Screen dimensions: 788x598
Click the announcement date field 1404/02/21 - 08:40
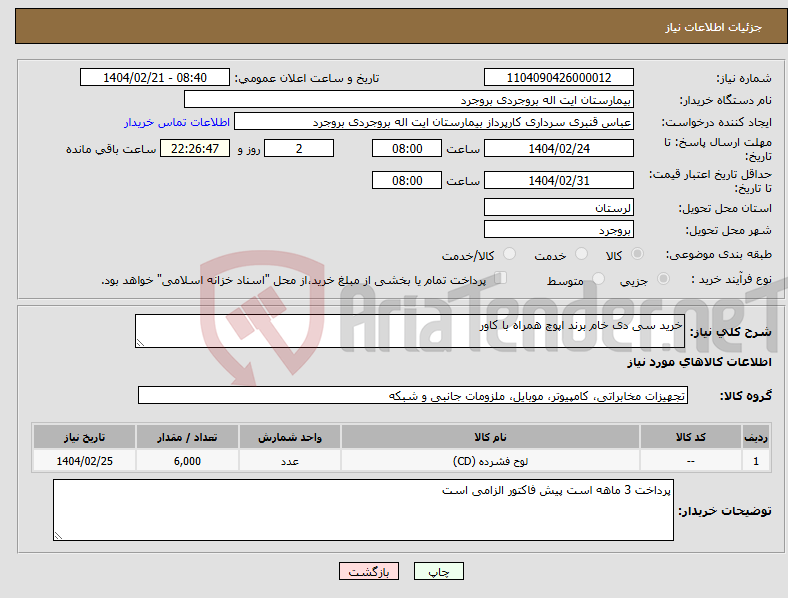pyautogui.click(x=155, y=77)
